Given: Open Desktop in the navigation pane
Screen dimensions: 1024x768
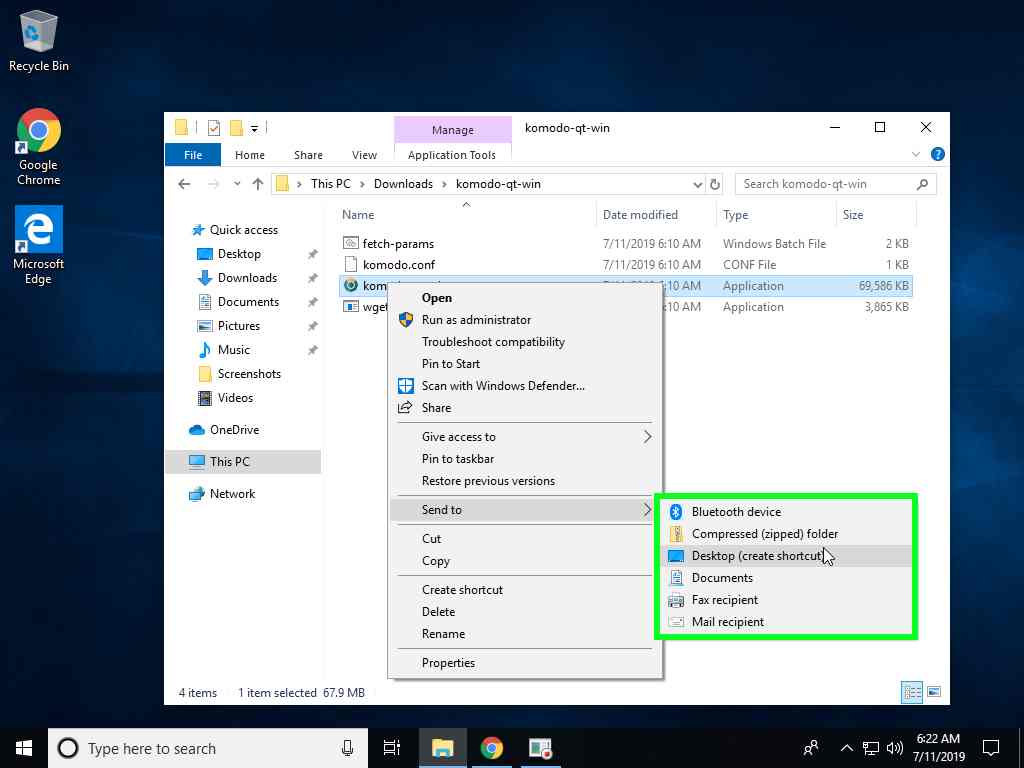Looking at the screenshot, I should tap(239, 254).
